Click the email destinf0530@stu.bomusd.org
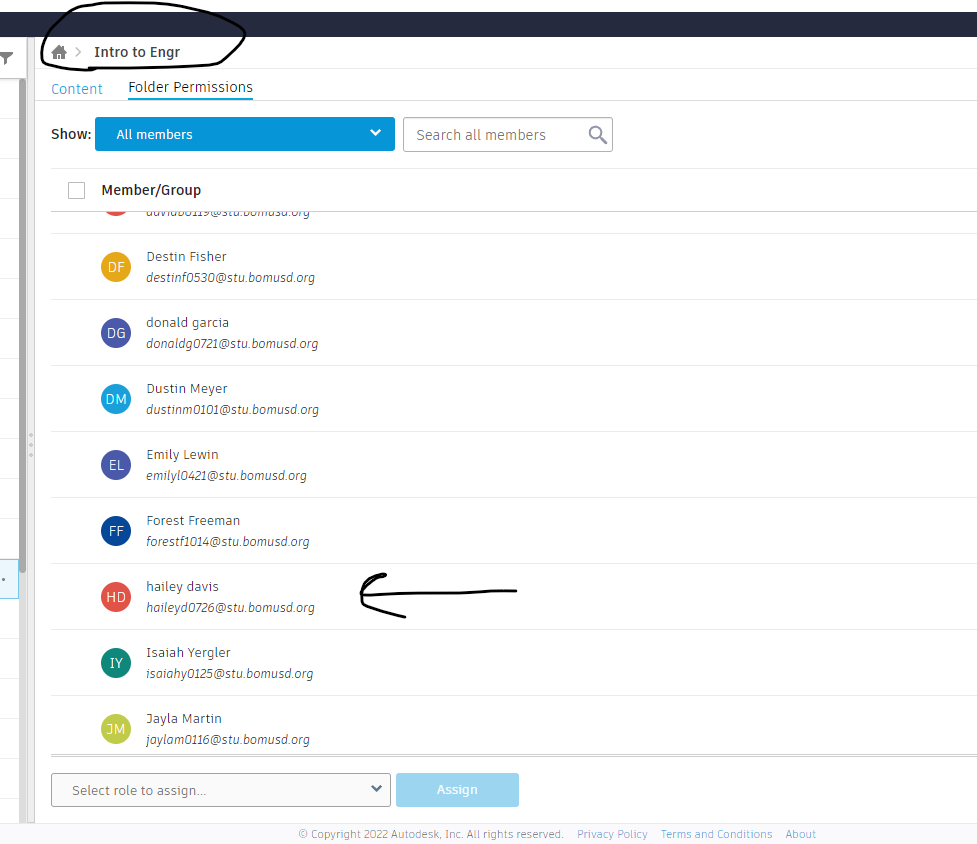The height and width of the screenshot is (844, 977). pyautogui.click(x=231, y=278)
